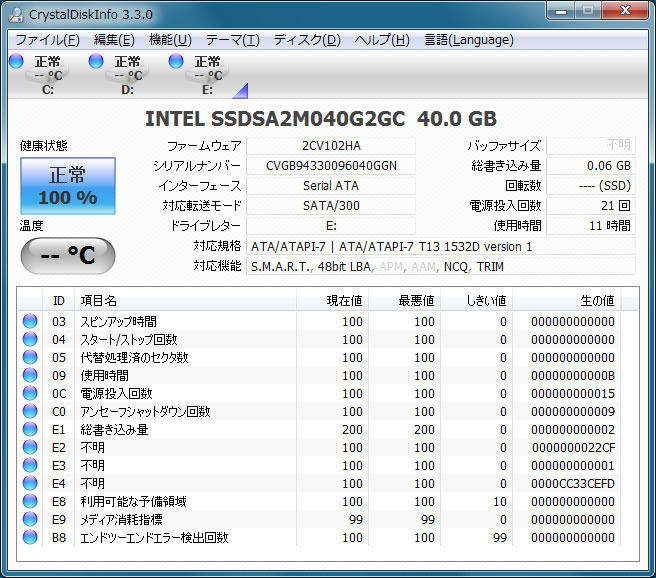Viewport: 656px width, 578px height.
Task: Click status orb for 0C 電源投入回数 row
Action: click(30, 393)
